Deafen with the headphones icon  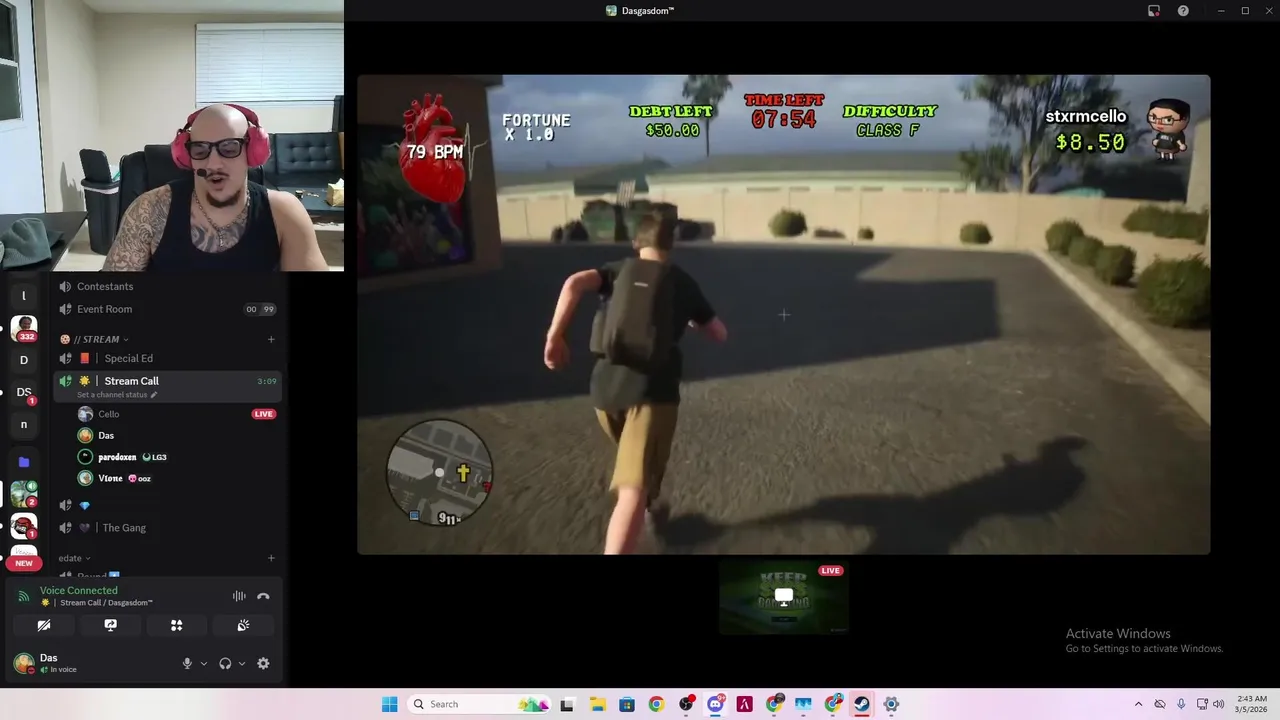point(225,663)
